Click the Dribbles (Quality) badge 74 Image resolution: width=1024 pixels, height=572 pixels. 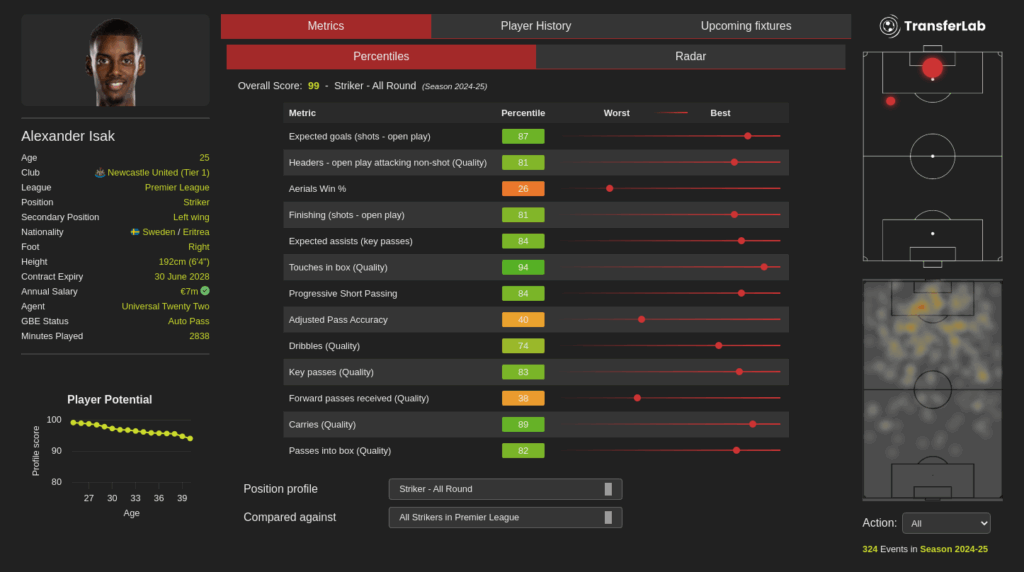523,345
